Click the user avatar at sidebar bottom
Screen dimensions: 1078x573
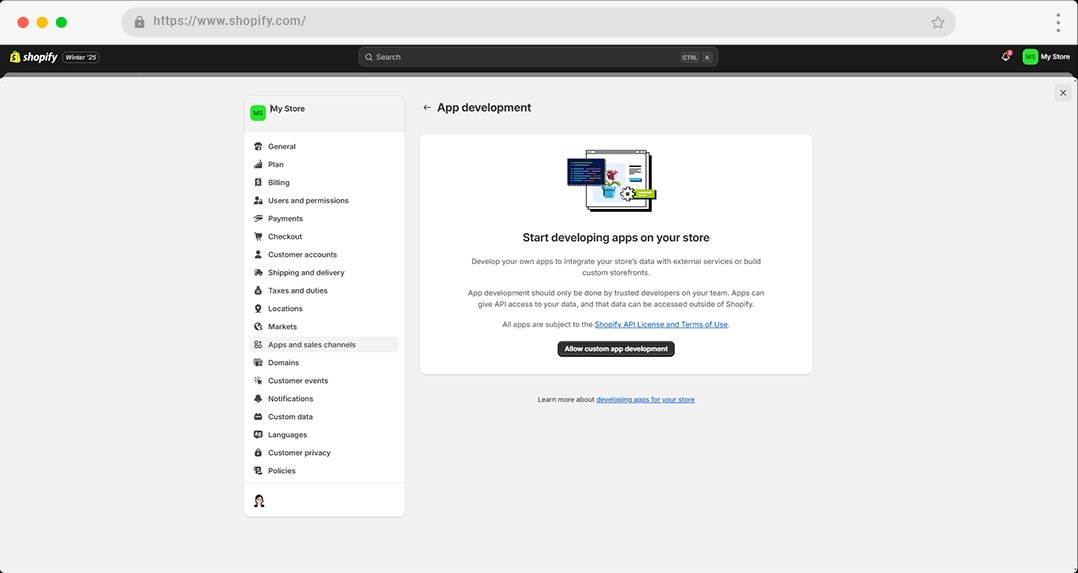click(x=259, y=501)
